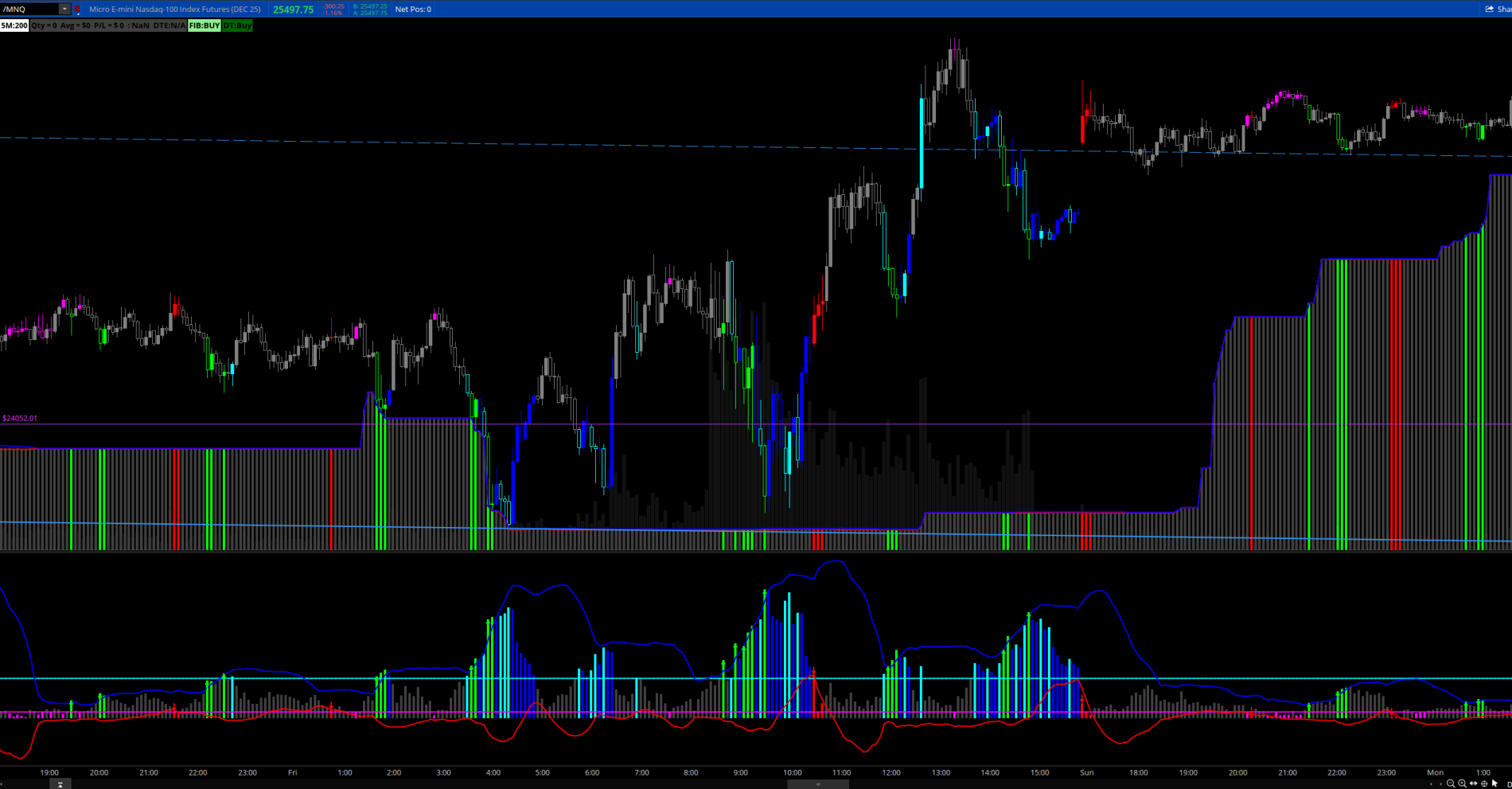This screenshot has width=1512, height=789.
Task: Select the crosshair pan tool icon
Action: pyautogui.click(x=1484, y=783)
